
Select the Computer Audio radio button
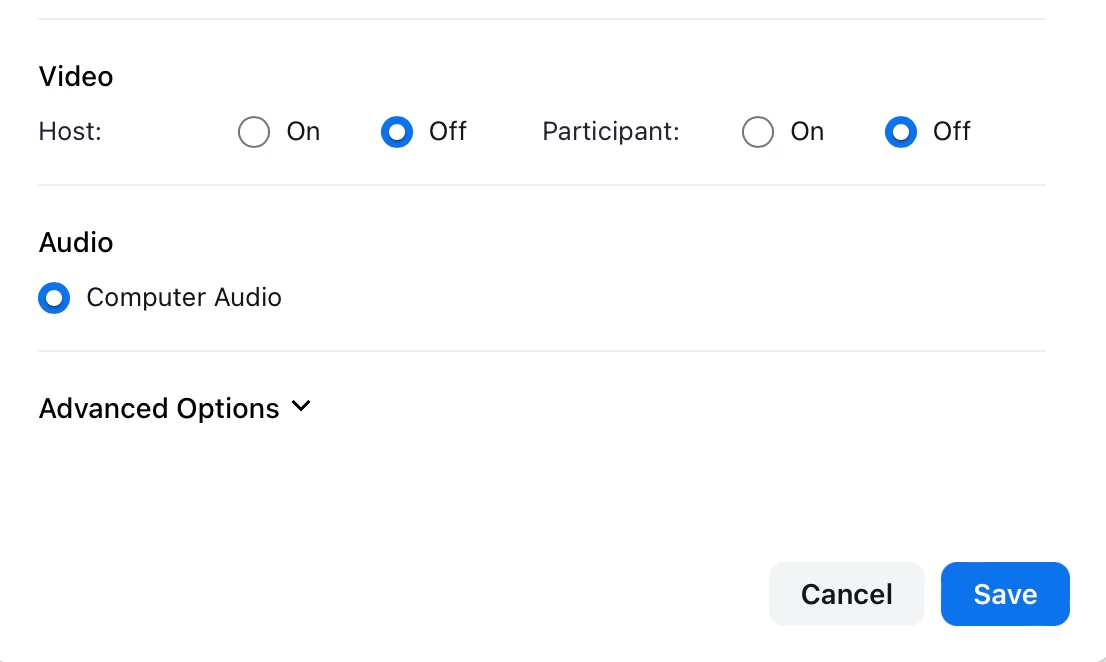click(x=54, y=298)
